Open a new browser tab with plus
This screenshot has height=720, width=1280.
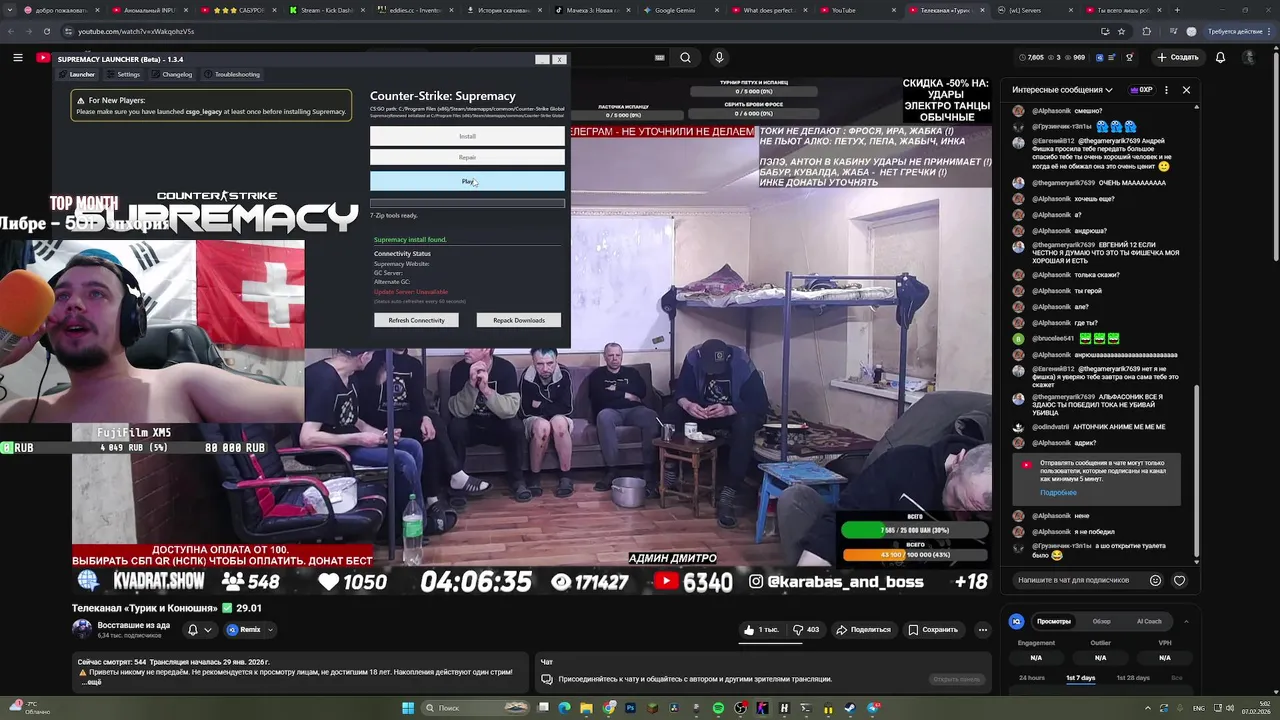(x=1176, y=10)
